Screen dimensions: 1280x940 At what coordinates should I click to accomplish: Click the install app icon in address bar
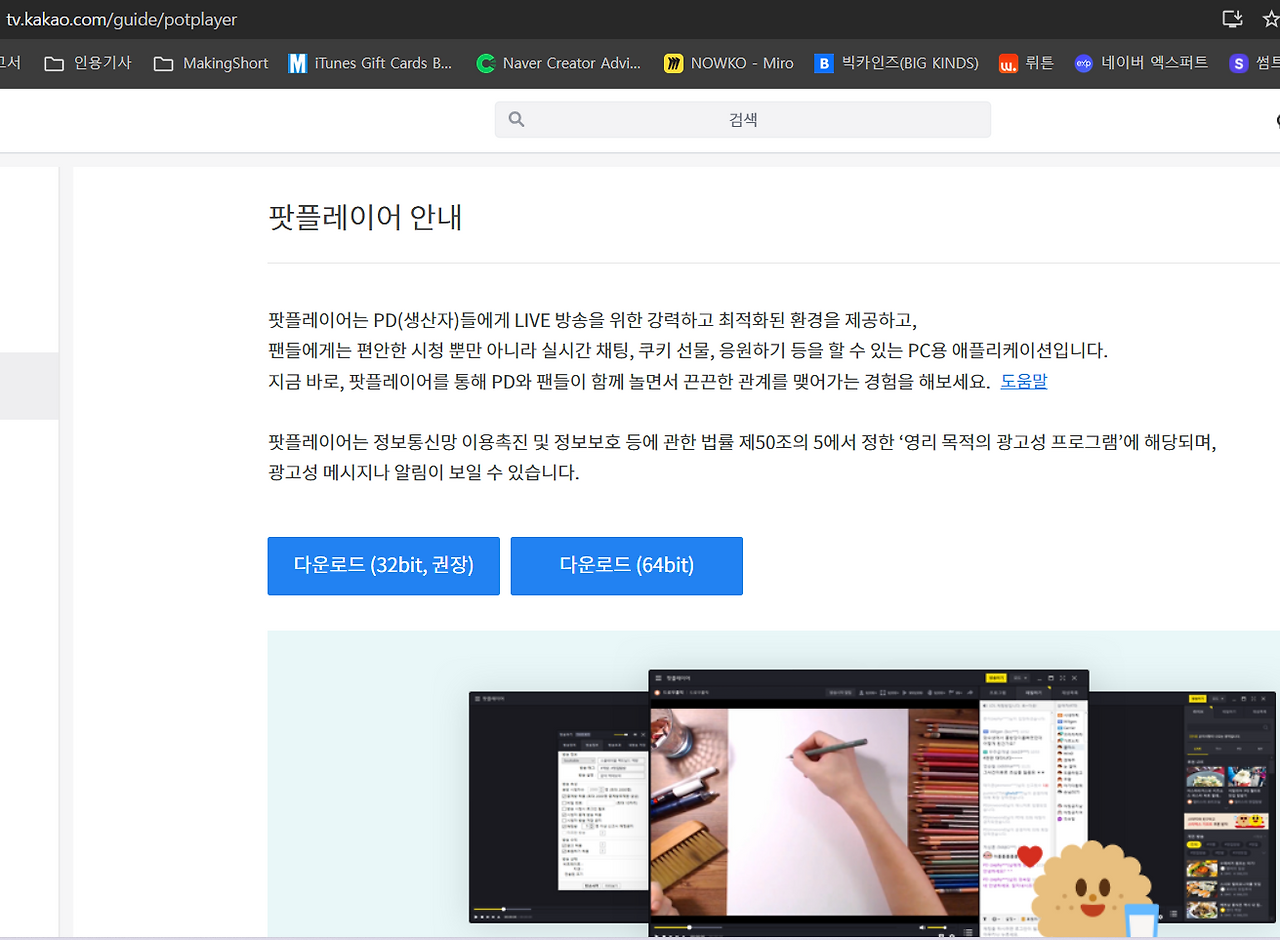(1232, 18)
